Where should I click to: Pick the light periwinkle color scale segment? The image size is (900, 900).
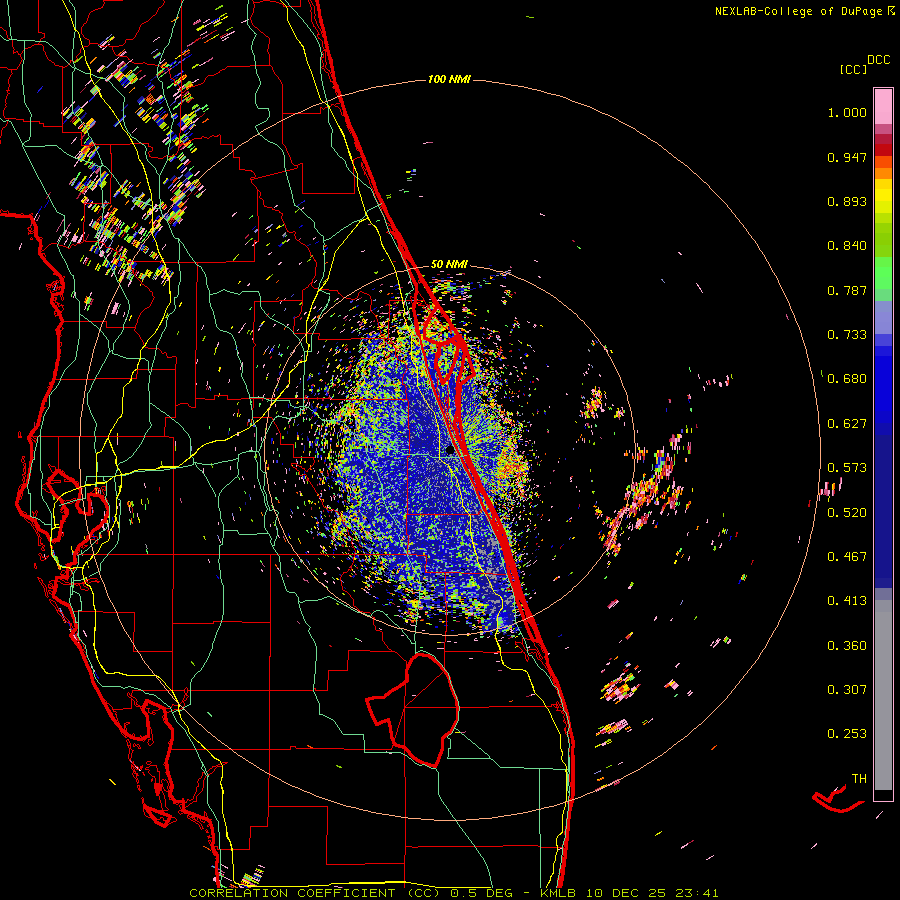click(883, 317)
